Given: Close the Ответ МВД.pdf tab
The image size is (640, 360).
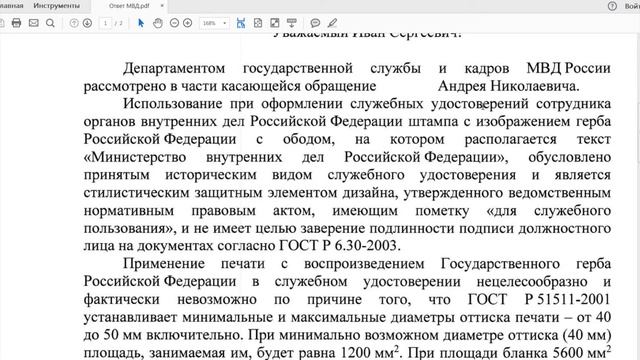Looking at the screenshot, I should click(x=162, y=6).
